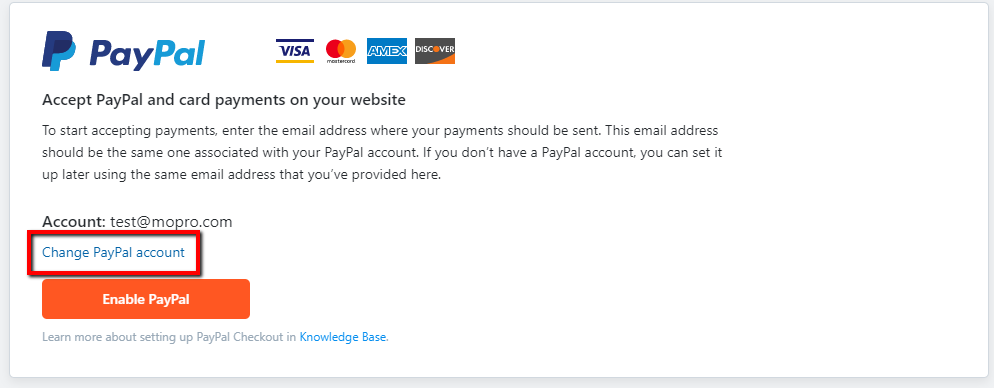The height and width of the screenshot is (388, 994).
Task: Click the Accept PayPal and card payments heading
Action: click(224, 100)
